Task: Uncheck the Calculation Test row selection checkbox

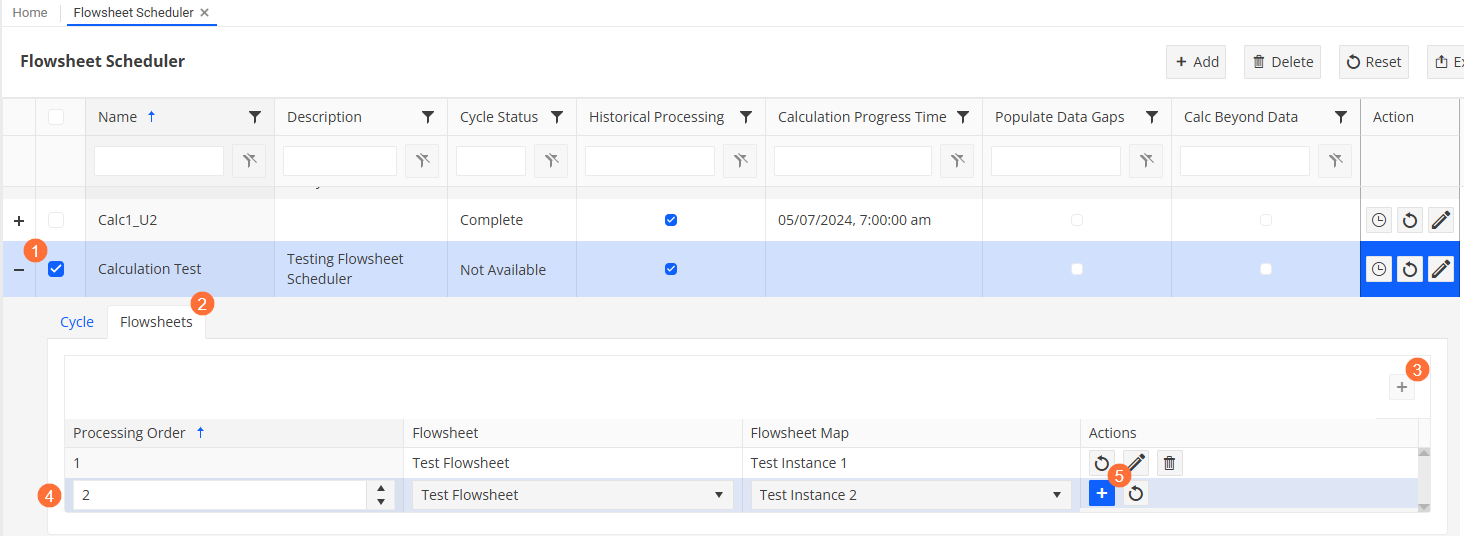Action: [56, 269]
